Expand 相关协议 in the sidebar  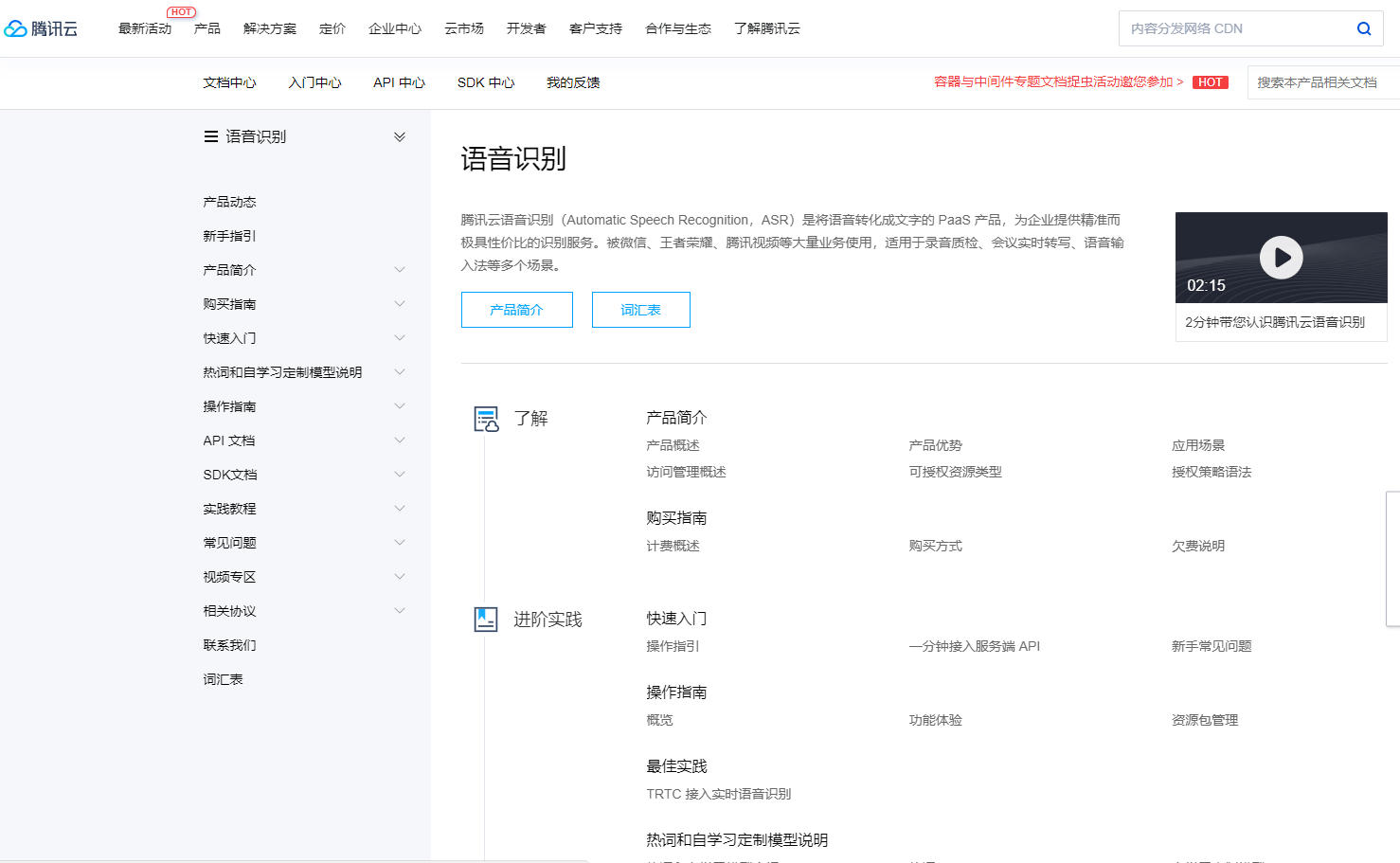[x=400, y=611]
